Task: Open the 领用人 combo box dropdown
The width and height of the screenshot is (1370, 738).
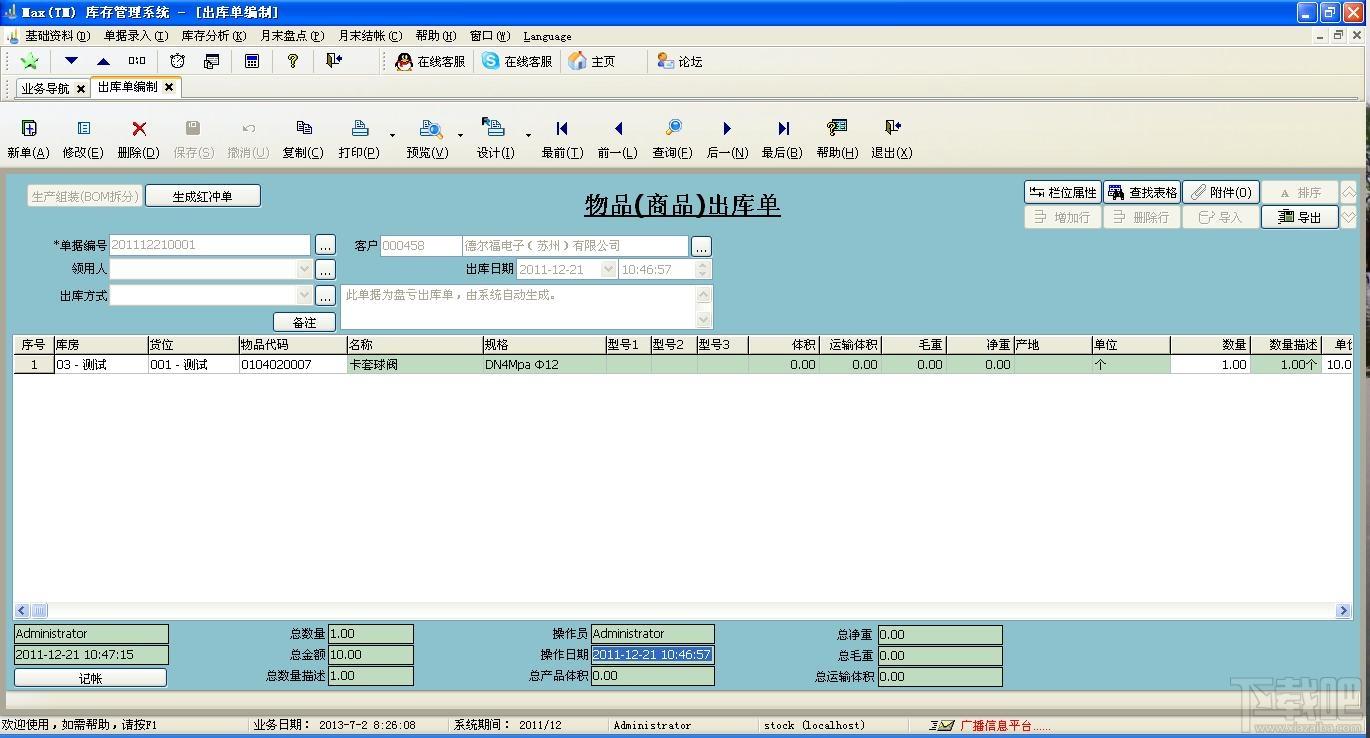Action: [304, 269]
